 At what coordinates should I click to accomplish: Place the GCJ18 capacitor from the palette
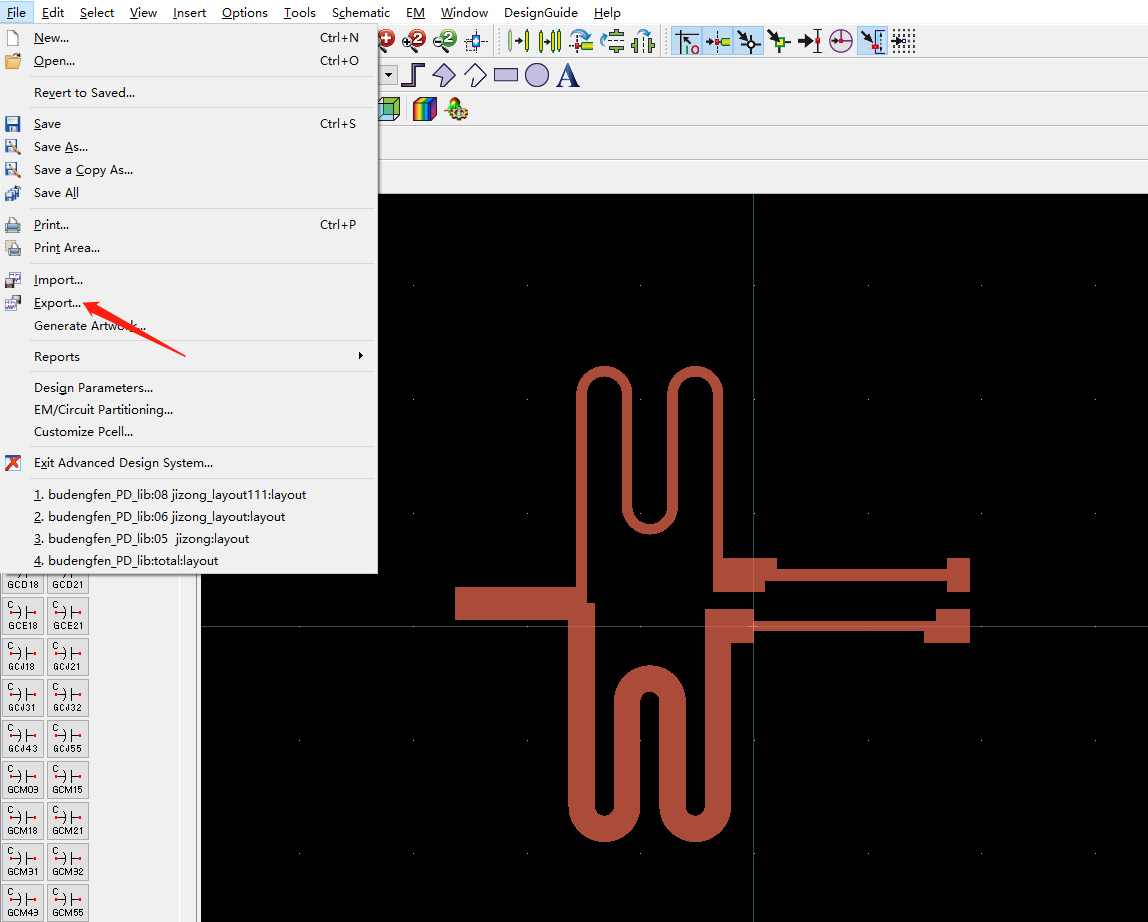[x=23, y=657]
